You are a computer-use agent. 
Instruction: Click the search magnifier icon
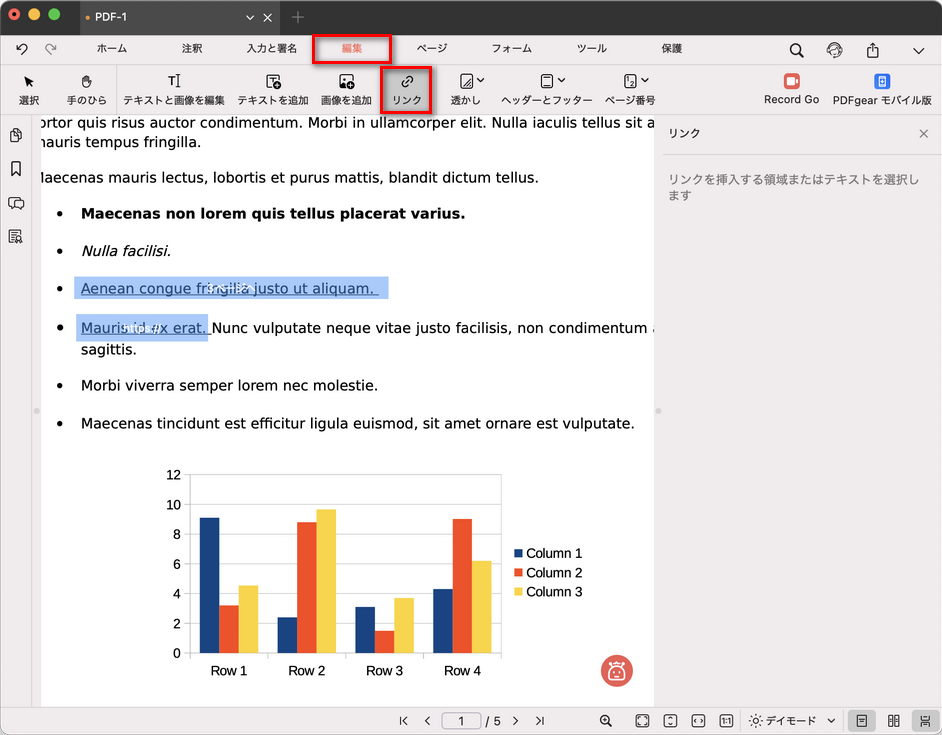(x=796, y=50)
